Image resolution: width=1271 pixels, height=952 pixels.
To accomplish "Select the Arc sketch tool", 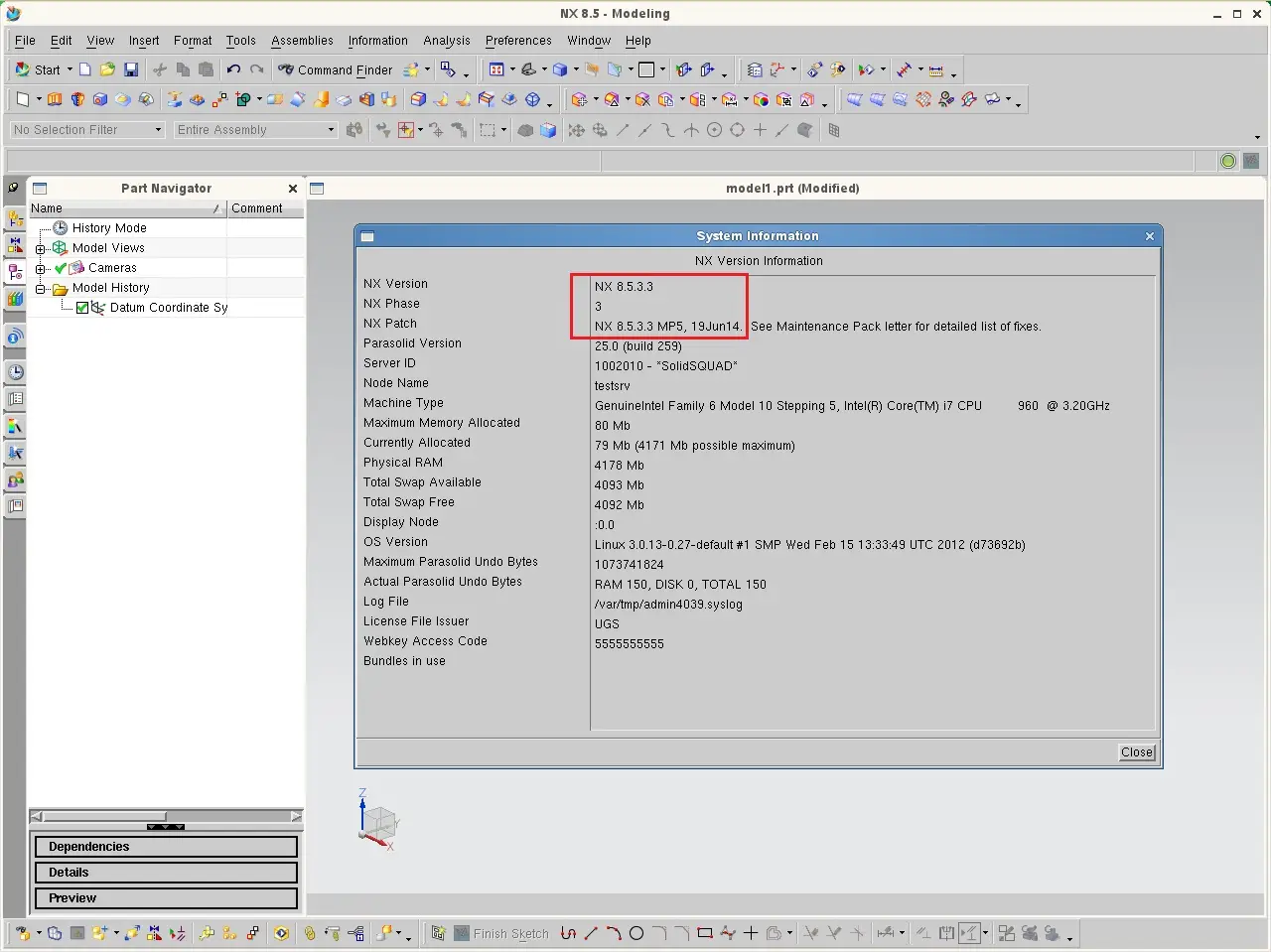I will coord(614,933).
